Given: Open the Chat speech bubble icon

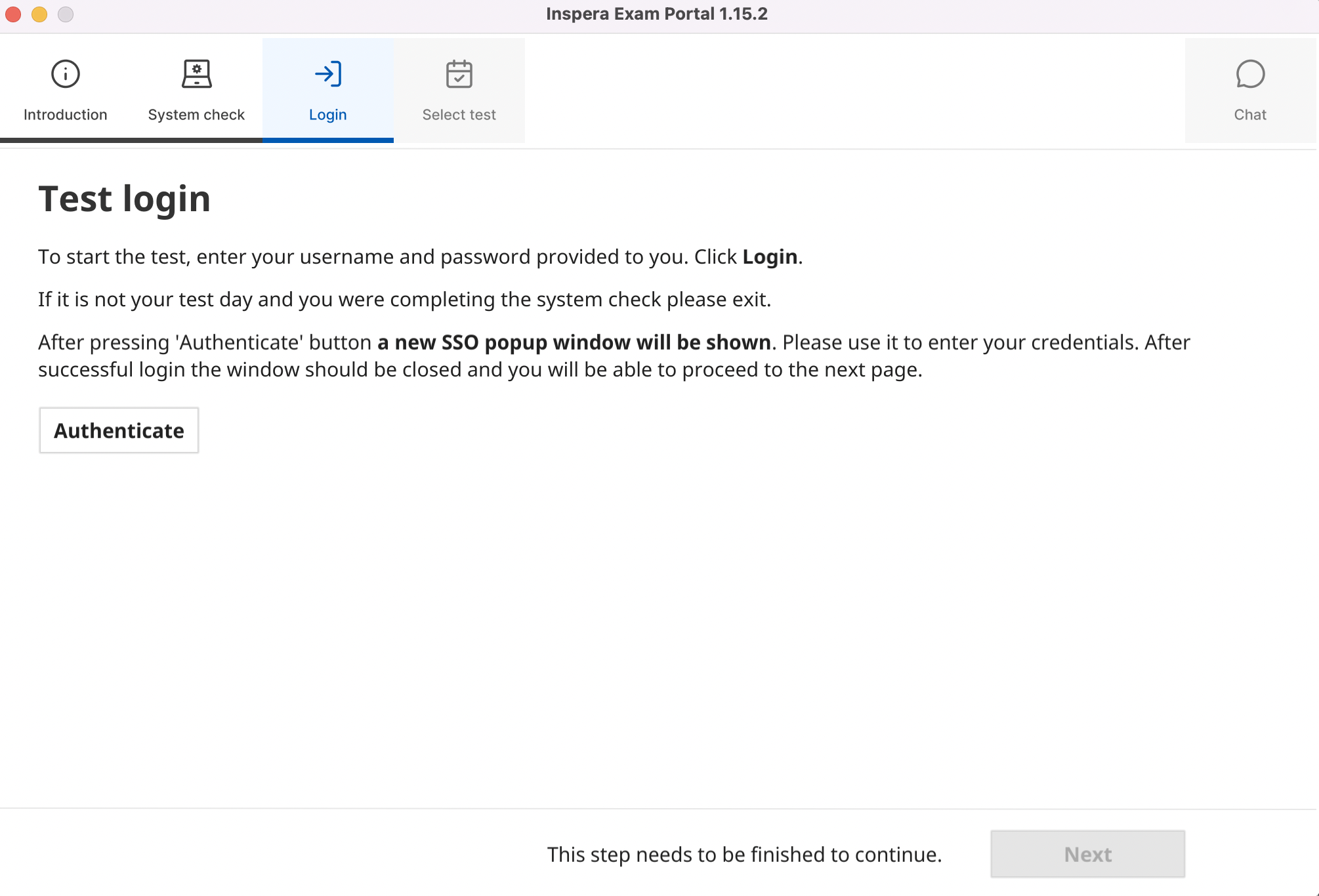Looking at the screenshot, I should click(1250, 74).
